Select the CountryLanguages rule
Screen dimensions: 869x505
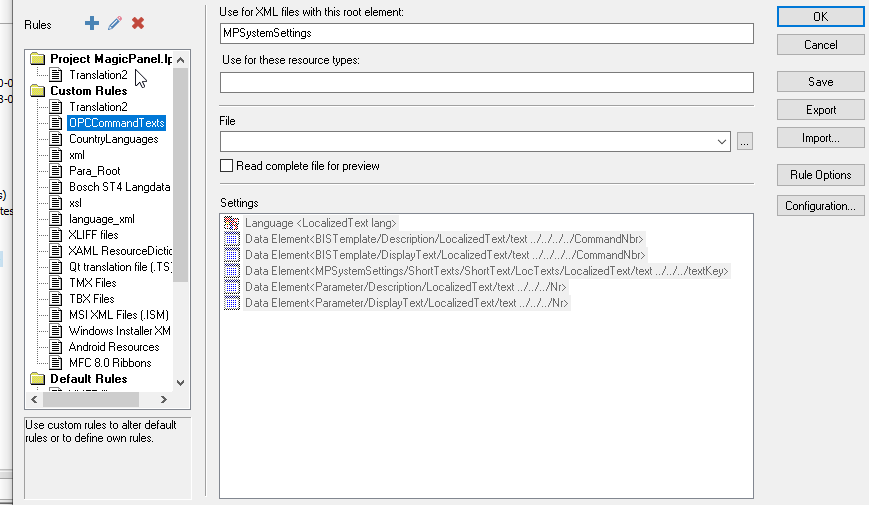click(x=113, y=139)
